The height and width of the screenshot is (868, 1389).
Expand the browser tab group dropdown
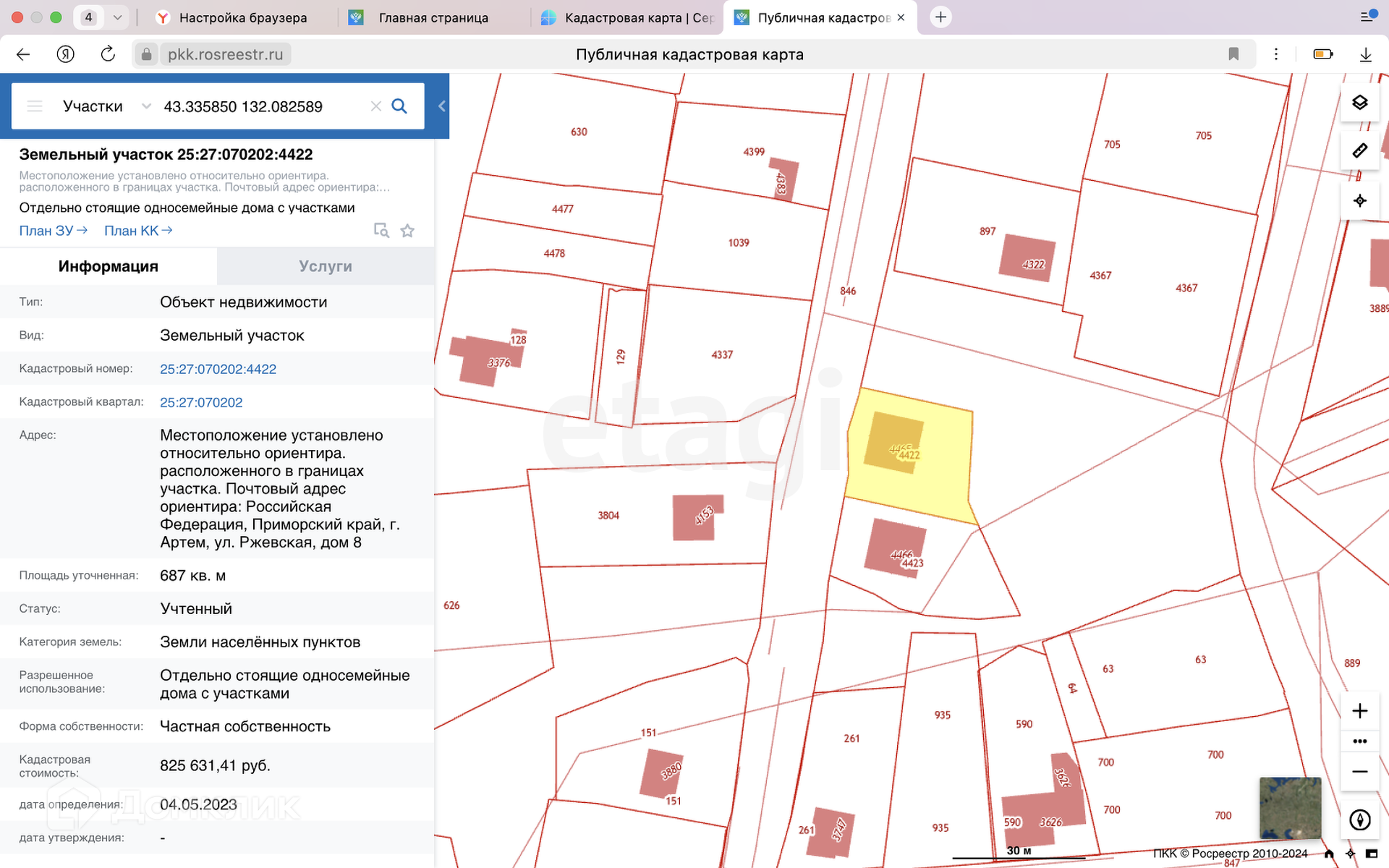click(117, 17)
